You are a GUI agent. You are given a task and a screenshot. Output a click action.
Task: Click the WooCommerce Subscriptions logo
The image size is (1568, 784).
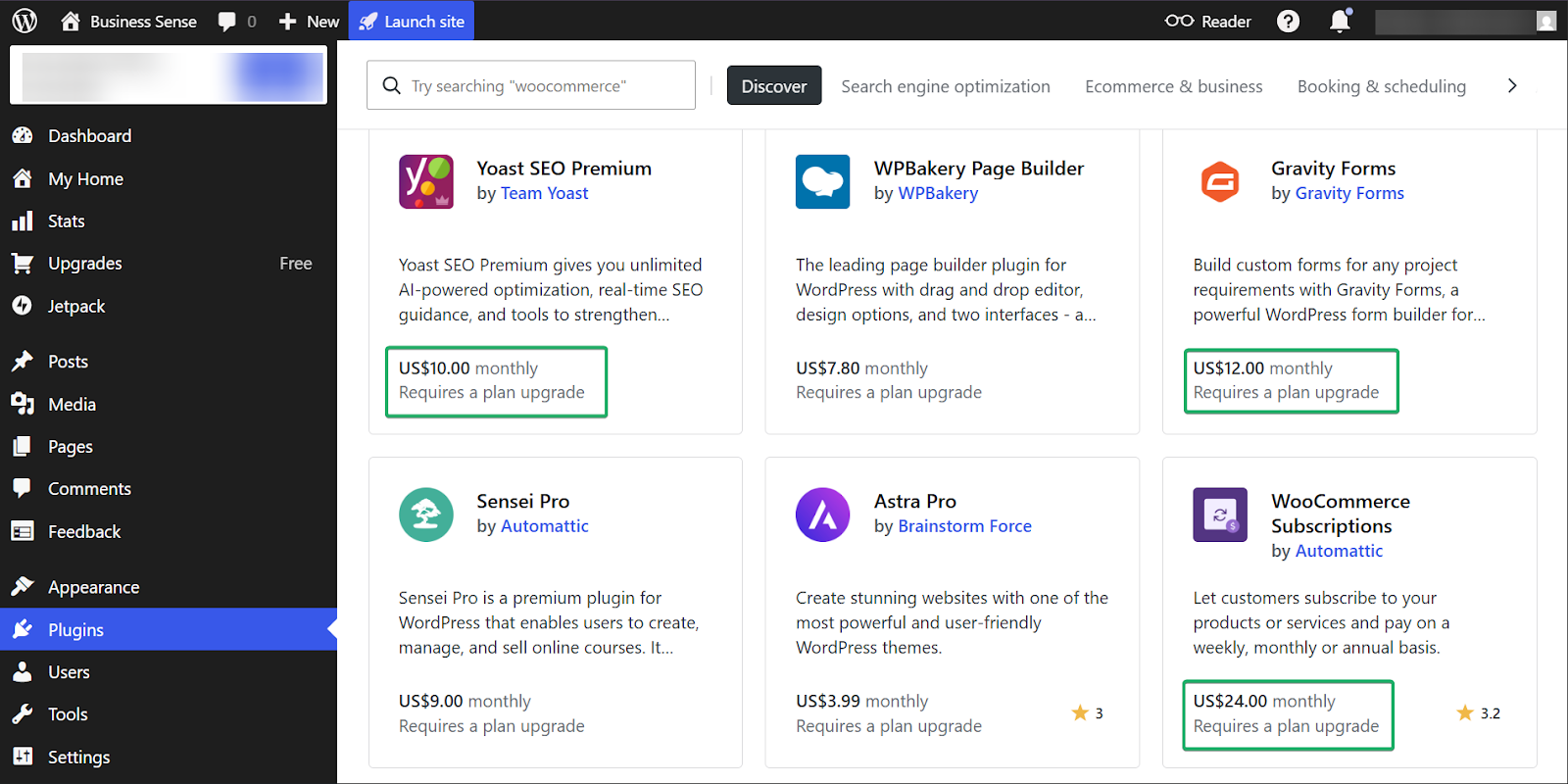tap(1220, 514)
